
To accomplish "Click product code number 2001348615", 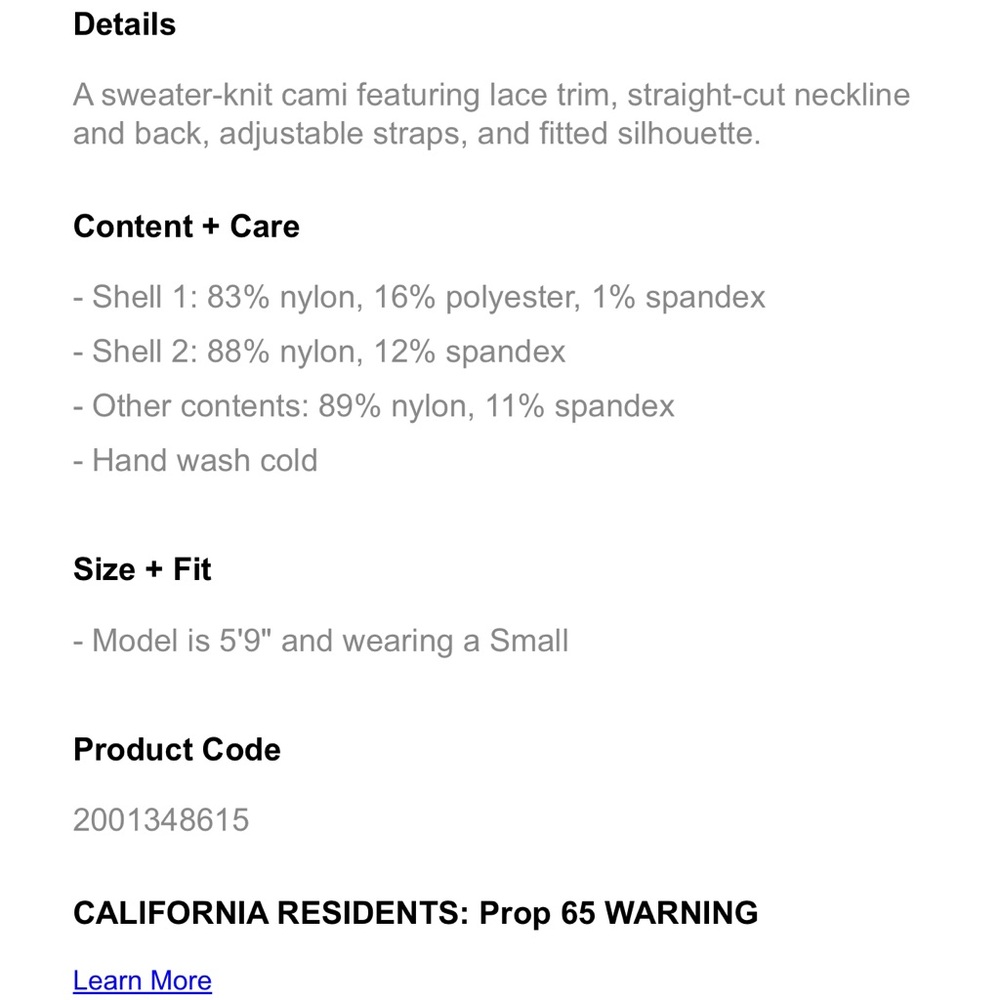I will pos(161,820).
